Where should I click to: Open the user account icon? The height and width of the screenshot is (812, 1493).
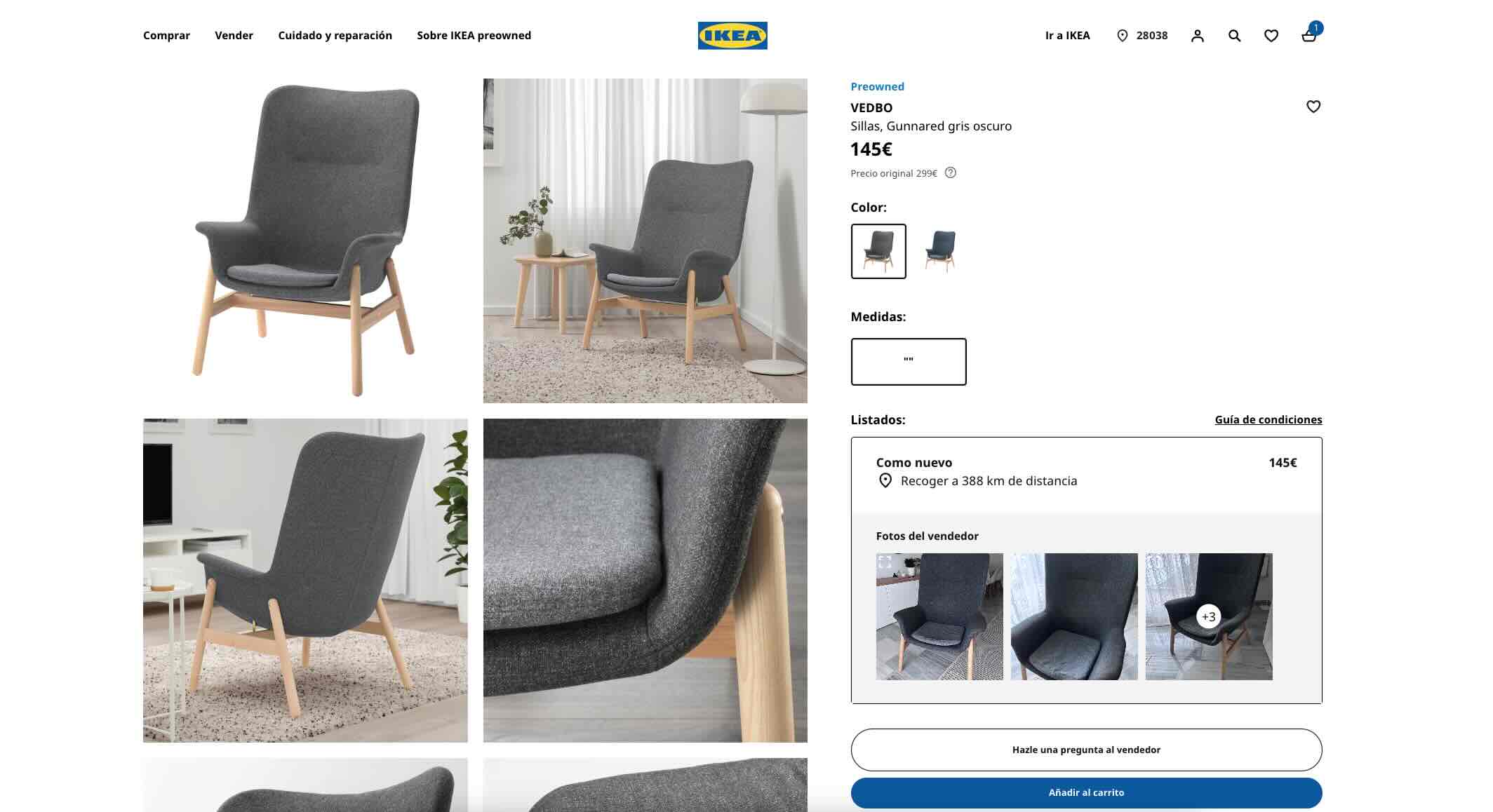pos(1198,36)
